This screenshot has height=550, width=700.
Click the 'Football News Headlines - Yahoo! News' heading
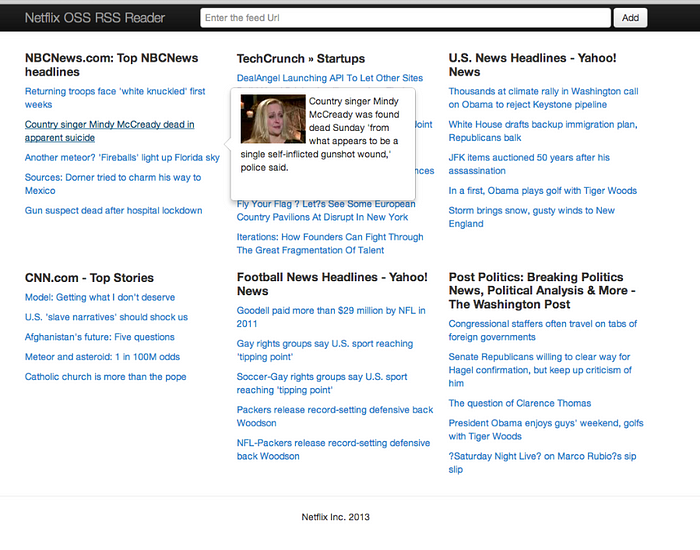click(x=332, y=284)
